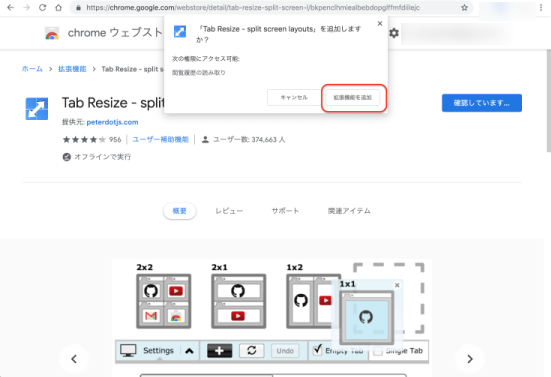Screen dimensions: 551x377
Task: Go back using the browser back arrow
Action: (x=11, y=7)
